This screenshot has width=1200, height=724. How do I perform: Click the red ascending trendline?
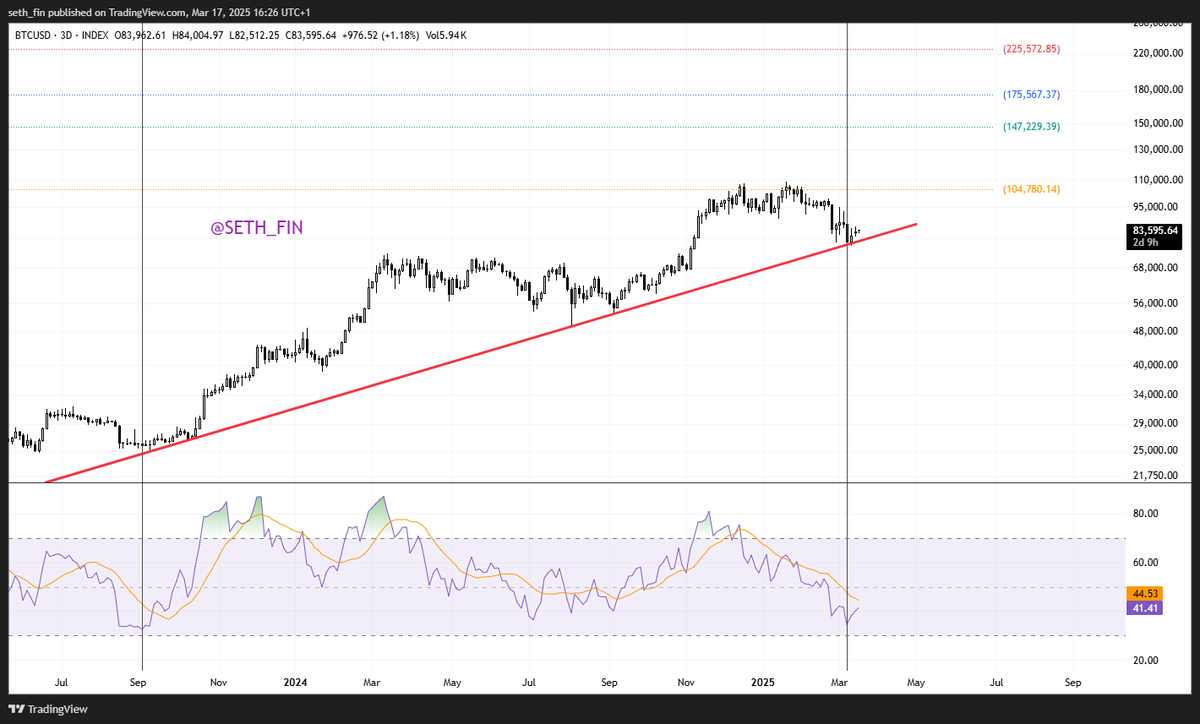[x=480, y=353]
